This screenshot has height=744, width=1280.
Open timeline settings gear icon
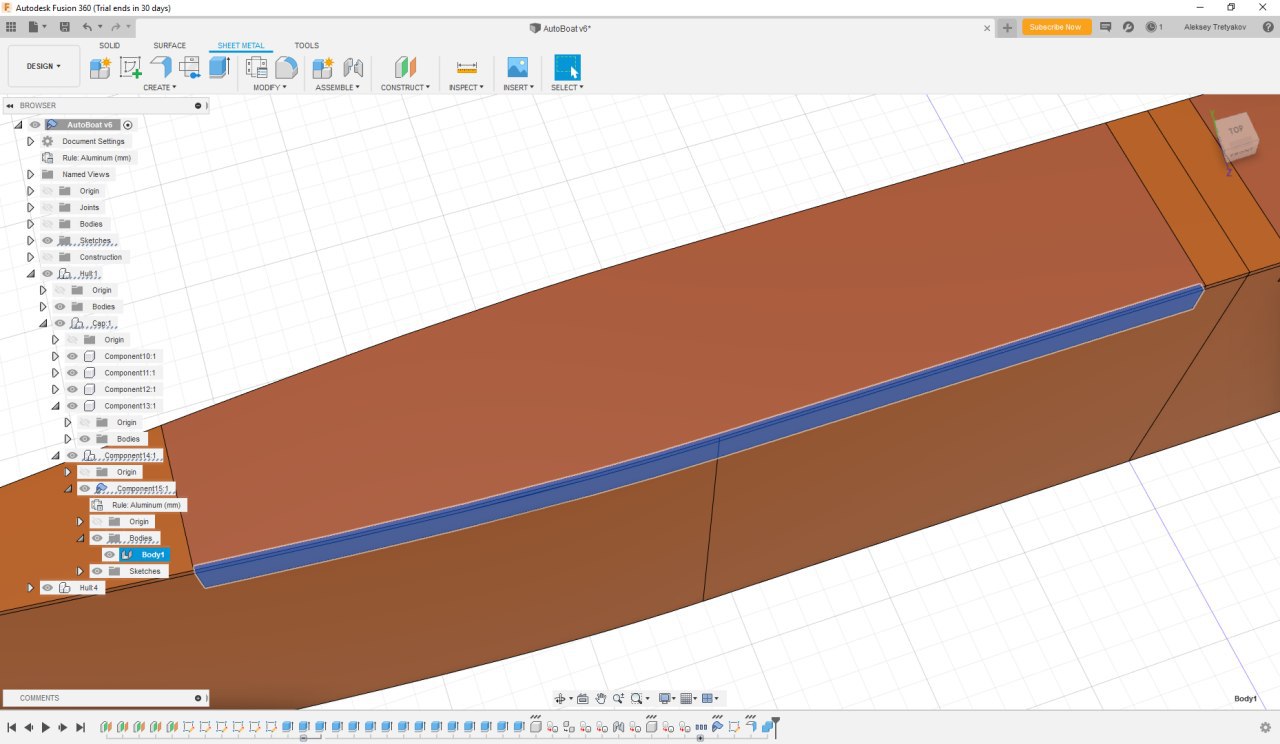tap(1265, 727)
